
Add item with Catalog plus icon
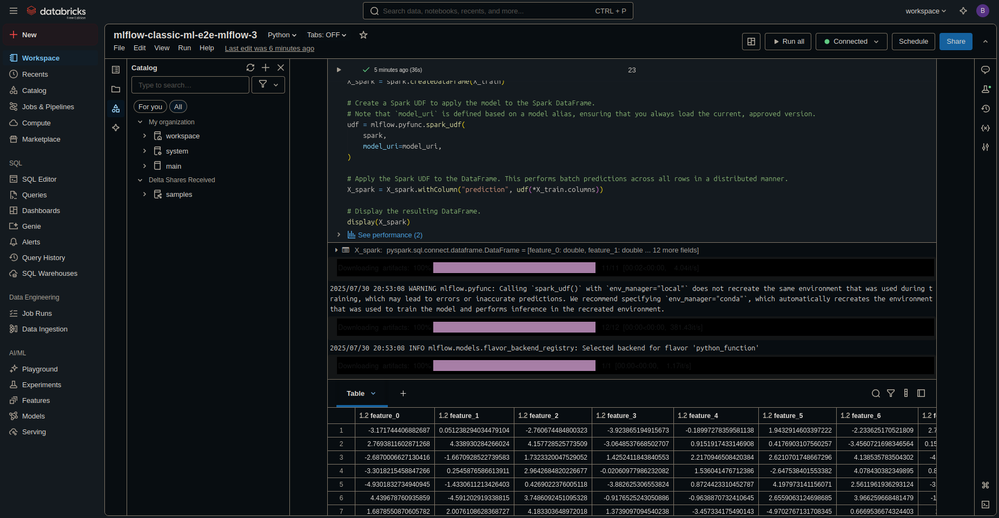click(266, 68)
